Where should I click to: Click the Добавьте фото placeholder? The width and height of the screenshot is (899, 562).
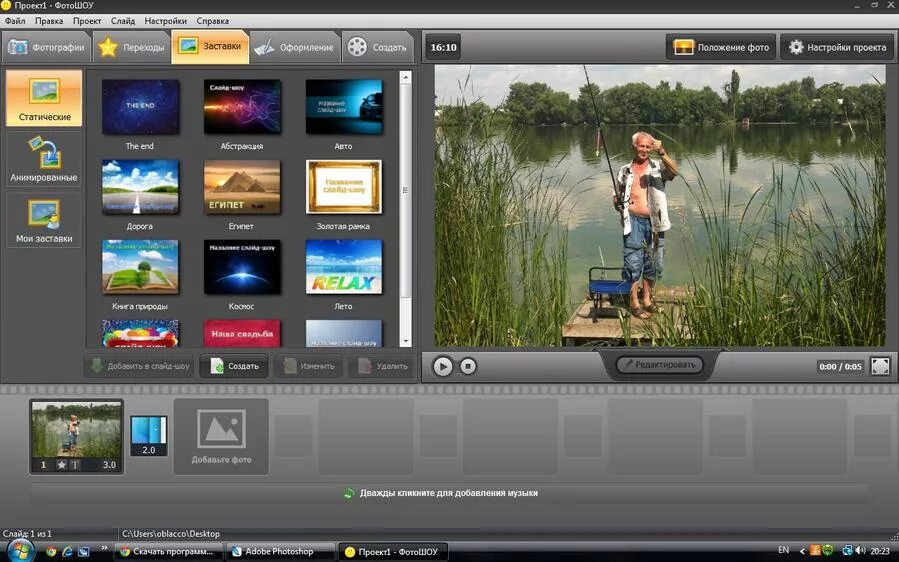point(221,436)
